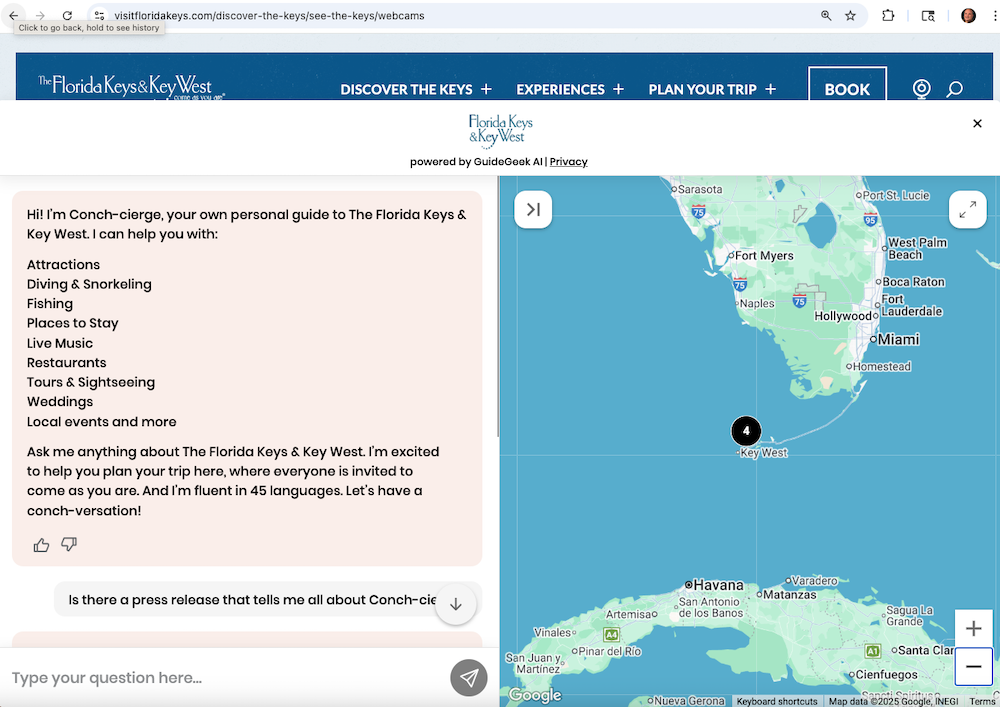The width and height of the screenshot is (1000, 707).
Task: Send message with paper plane icon
Action: tap(468, 678)
